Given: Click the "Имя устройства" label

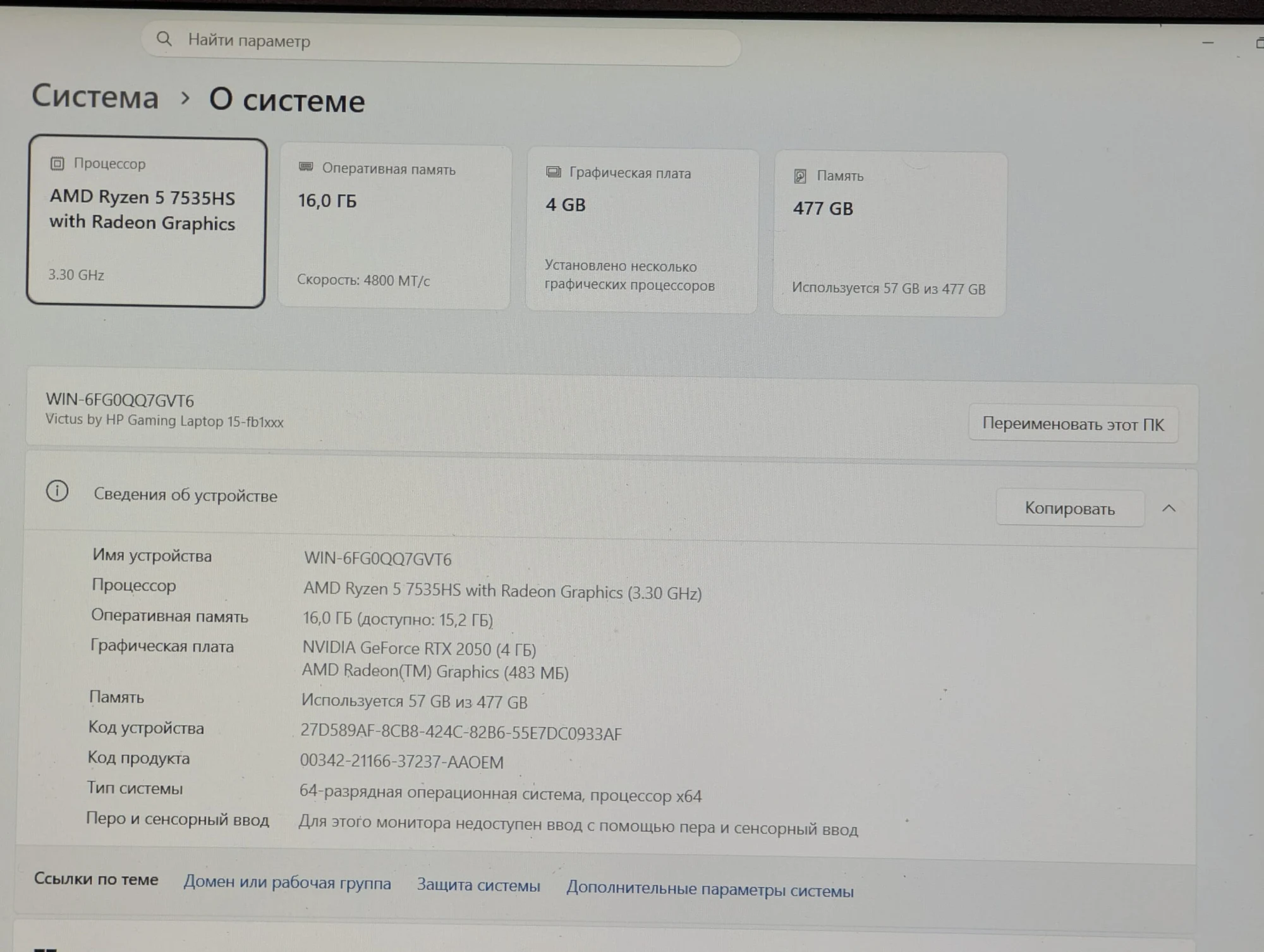Looking at the screenshot, I should coord(152,555).
